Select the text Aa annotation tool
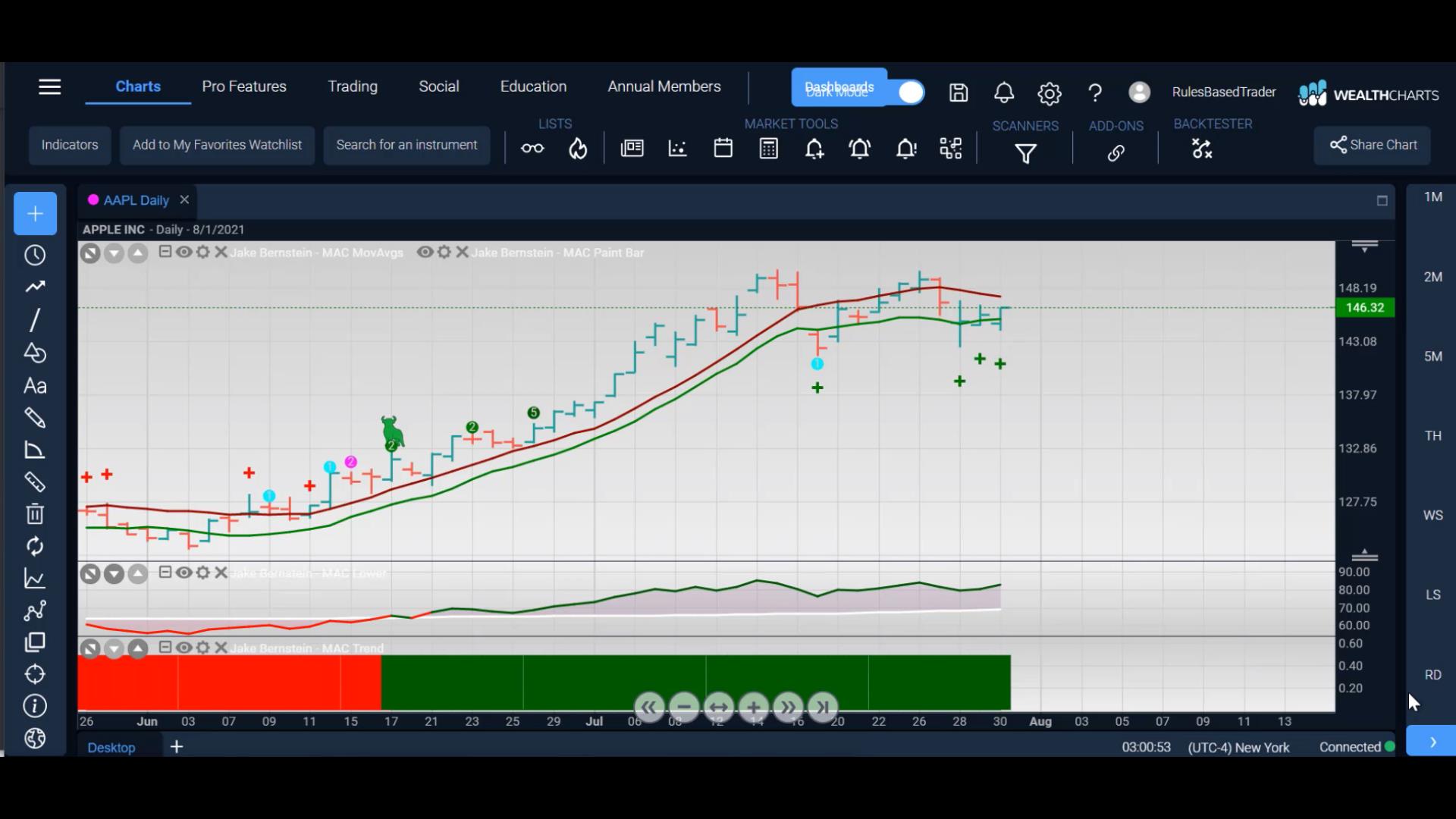Image resolution: width=1456 pixels, height=819 pixels. click(x=35, y=386)
